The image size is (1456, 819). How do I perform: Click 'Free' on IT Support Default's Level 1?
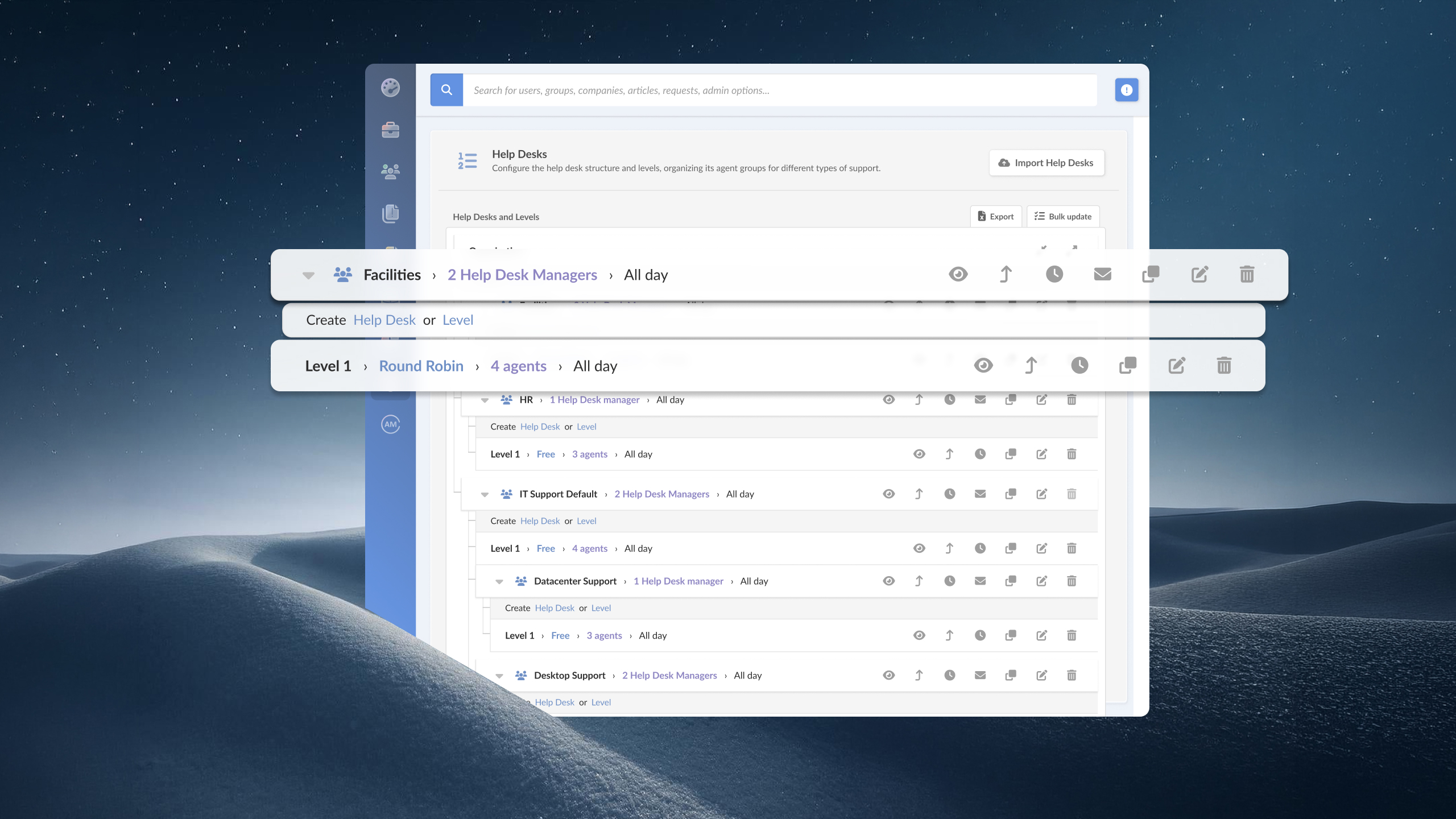(545, 549)
